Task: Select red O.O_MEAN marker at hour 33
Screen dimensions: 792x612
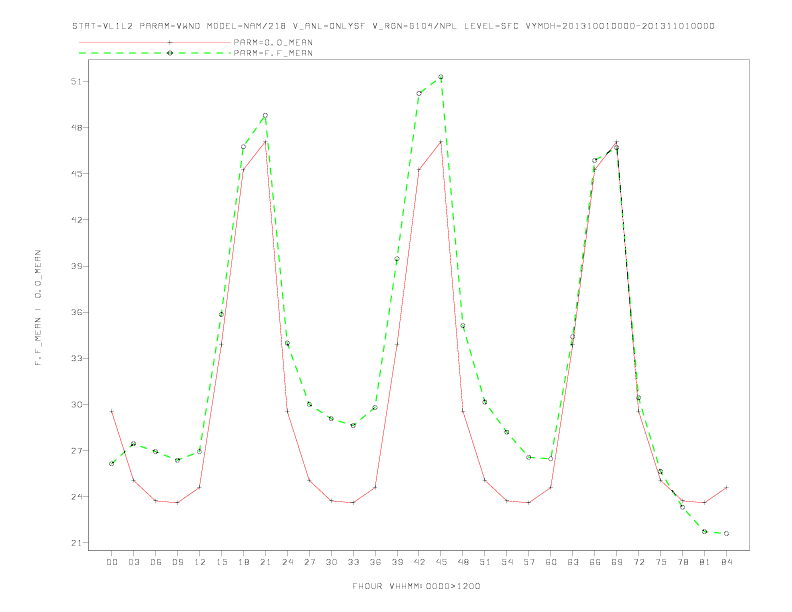Action: (353, 502)
